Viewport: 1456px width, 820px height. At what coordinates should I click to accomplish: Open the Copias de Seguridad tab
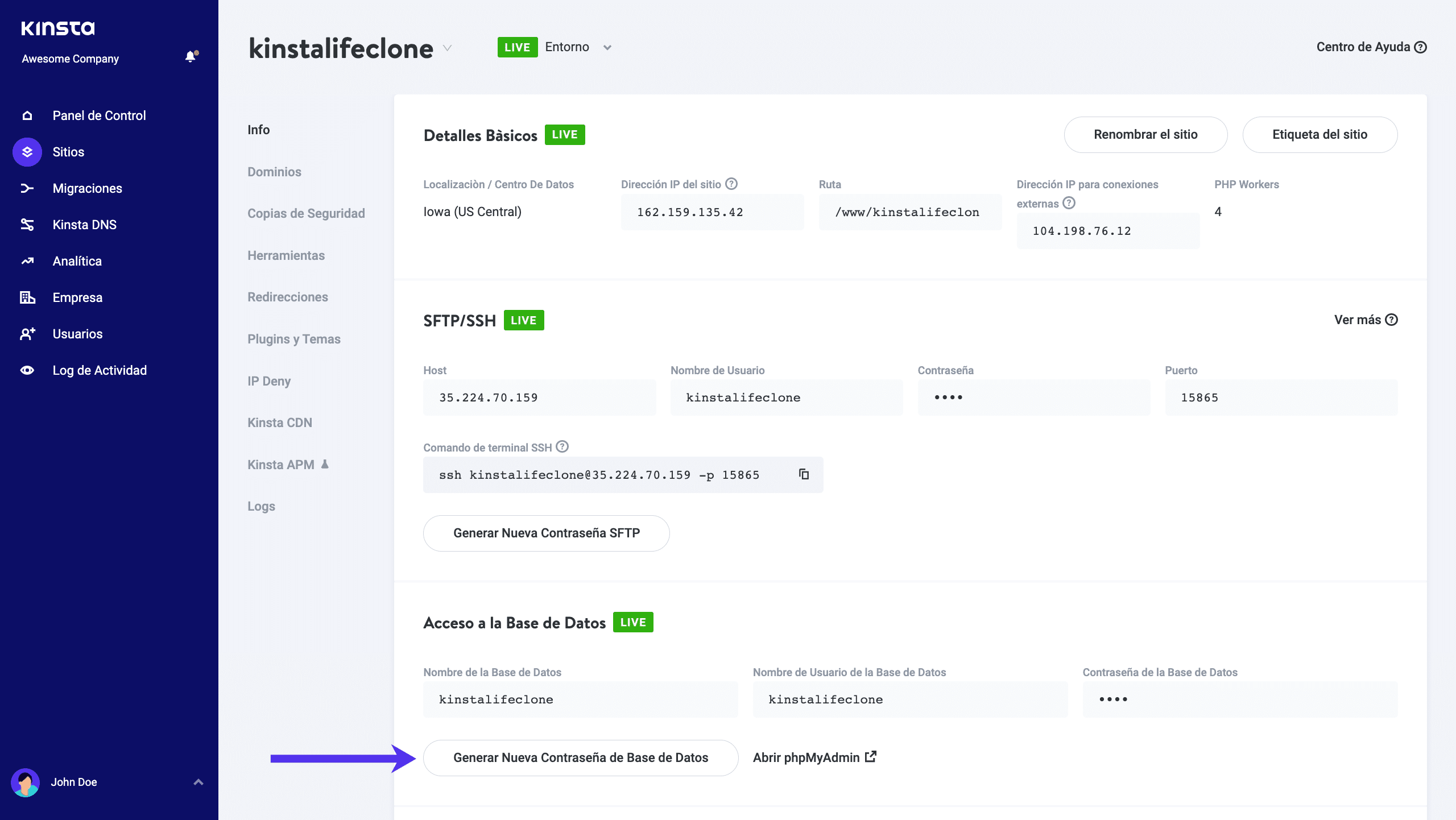click(x=306, y=213)
